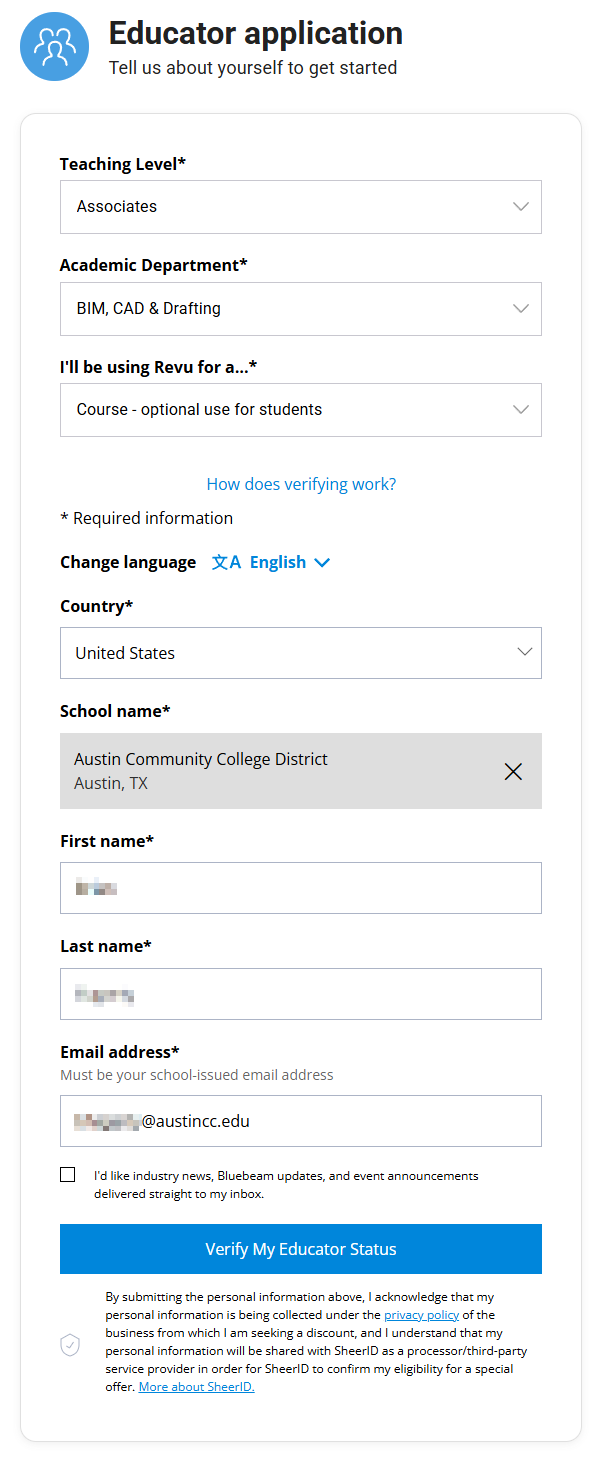Open the "I'll be using Revu for a" dropdown

pos(300,410)
